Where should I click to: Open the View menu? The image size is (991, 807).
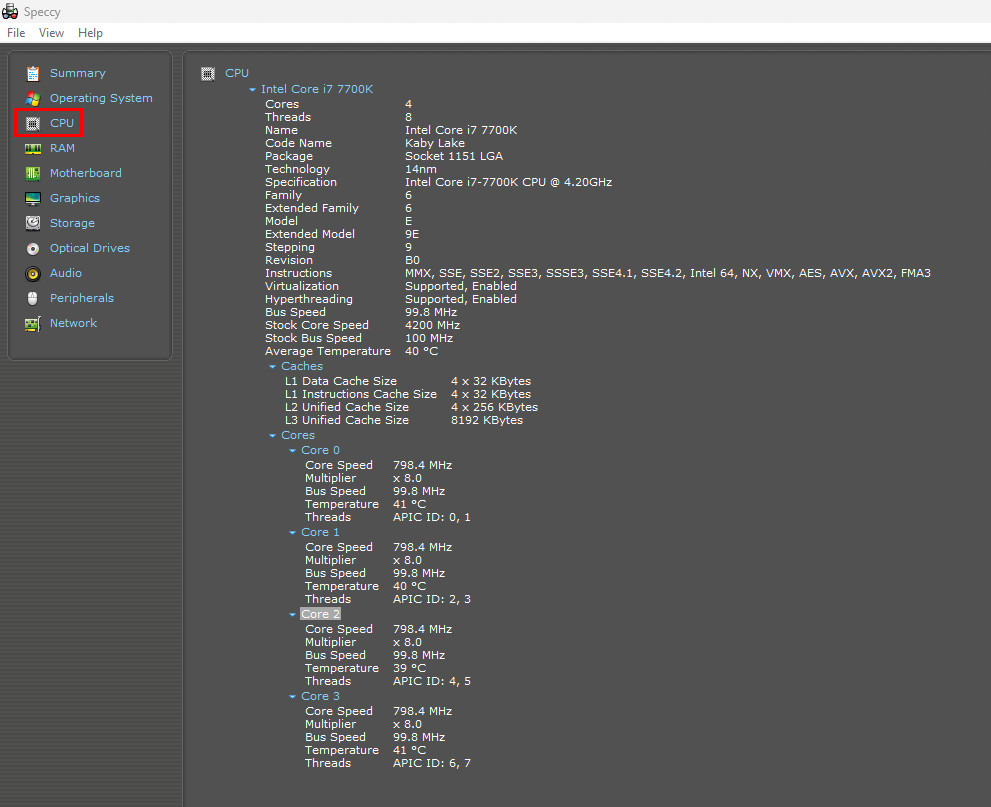coord(51,33)
